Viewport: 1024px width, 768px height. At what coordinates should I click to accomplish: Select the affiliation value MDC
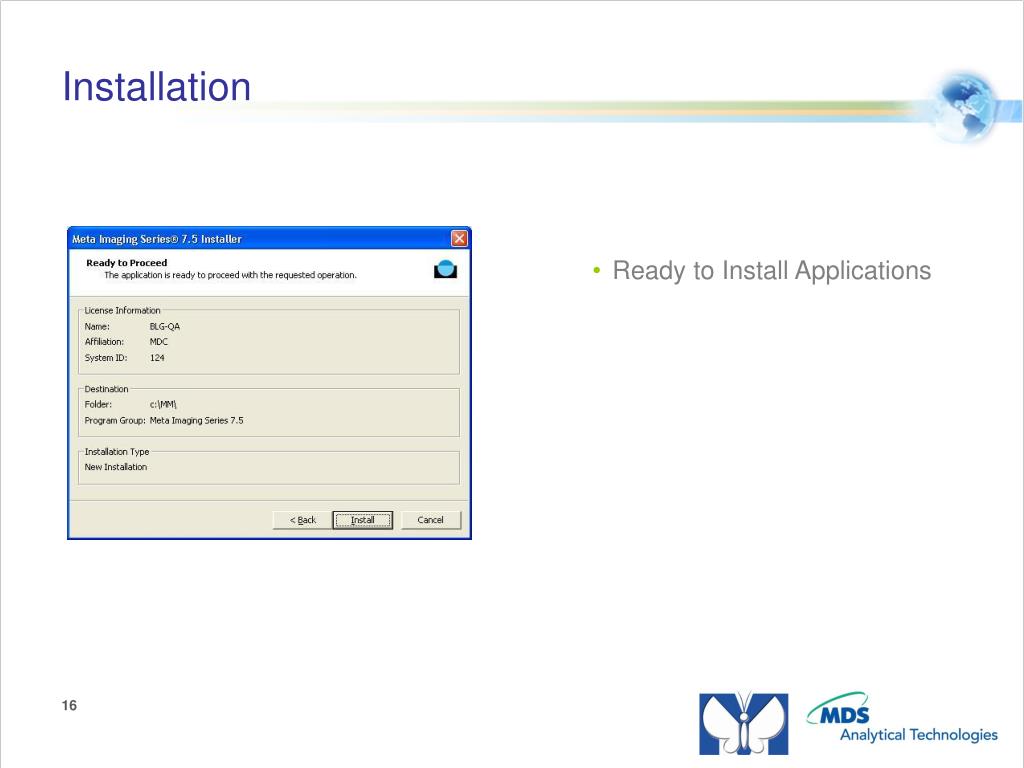pyautogui.click(x=159, y=342)
